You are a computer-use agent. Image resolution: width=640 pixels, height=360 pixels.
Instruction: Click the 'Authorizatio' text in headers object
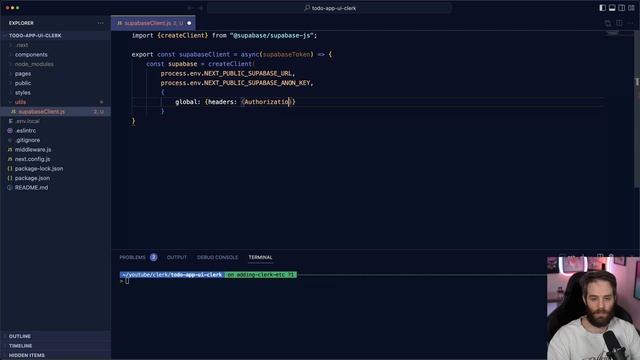coord(267,102)
